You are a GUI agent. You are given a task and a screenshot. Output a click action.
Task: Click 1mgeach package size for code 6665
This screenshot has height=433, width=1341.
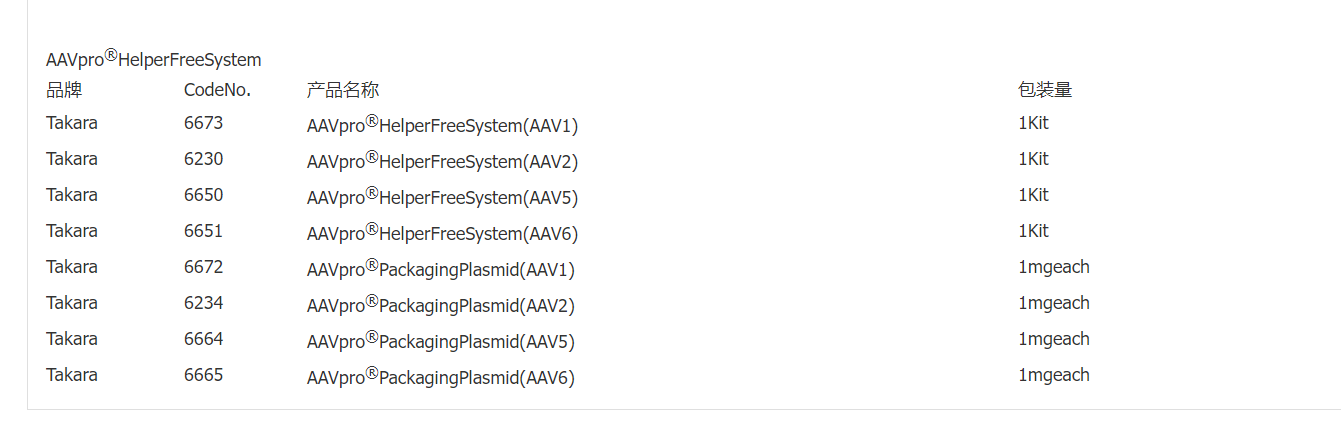(x=1053, y=375)
